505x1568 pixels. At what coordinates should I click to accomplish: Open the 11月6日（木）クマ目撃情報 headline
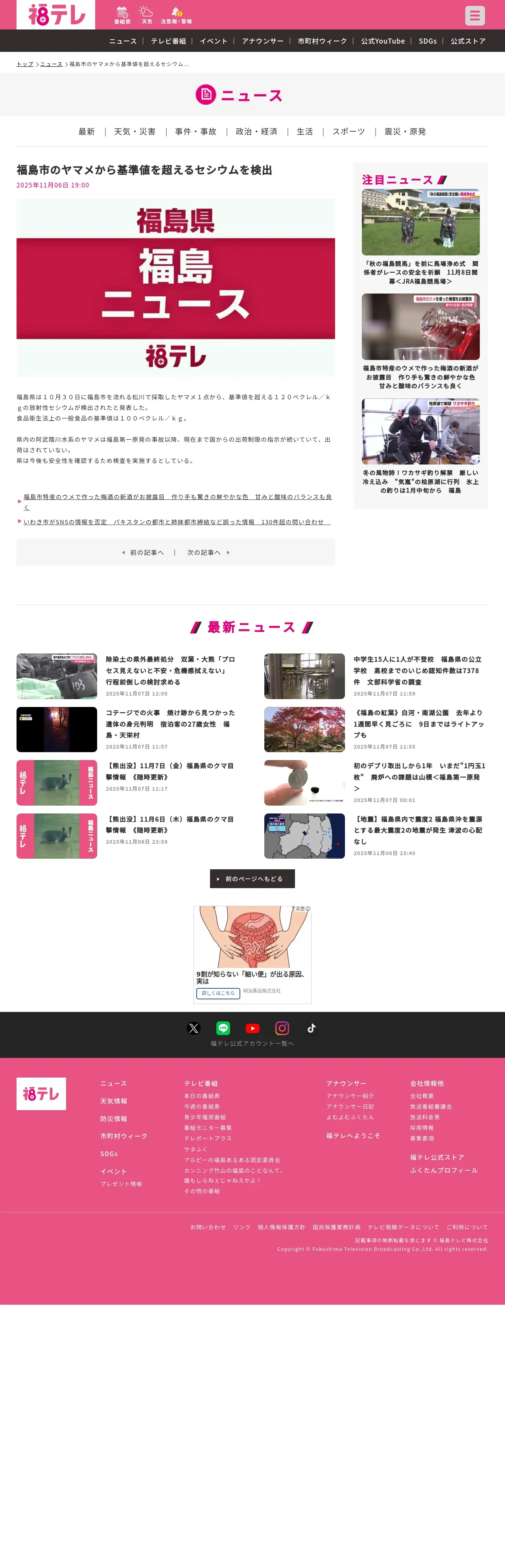coord(170,825)
